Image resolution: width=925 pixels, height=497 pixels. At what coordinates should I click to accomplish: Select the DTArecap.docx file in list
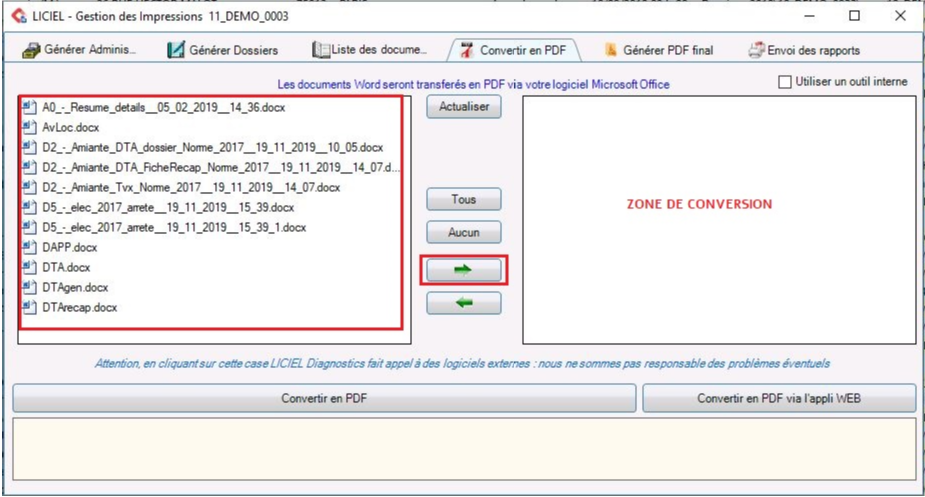click(79, 307)
